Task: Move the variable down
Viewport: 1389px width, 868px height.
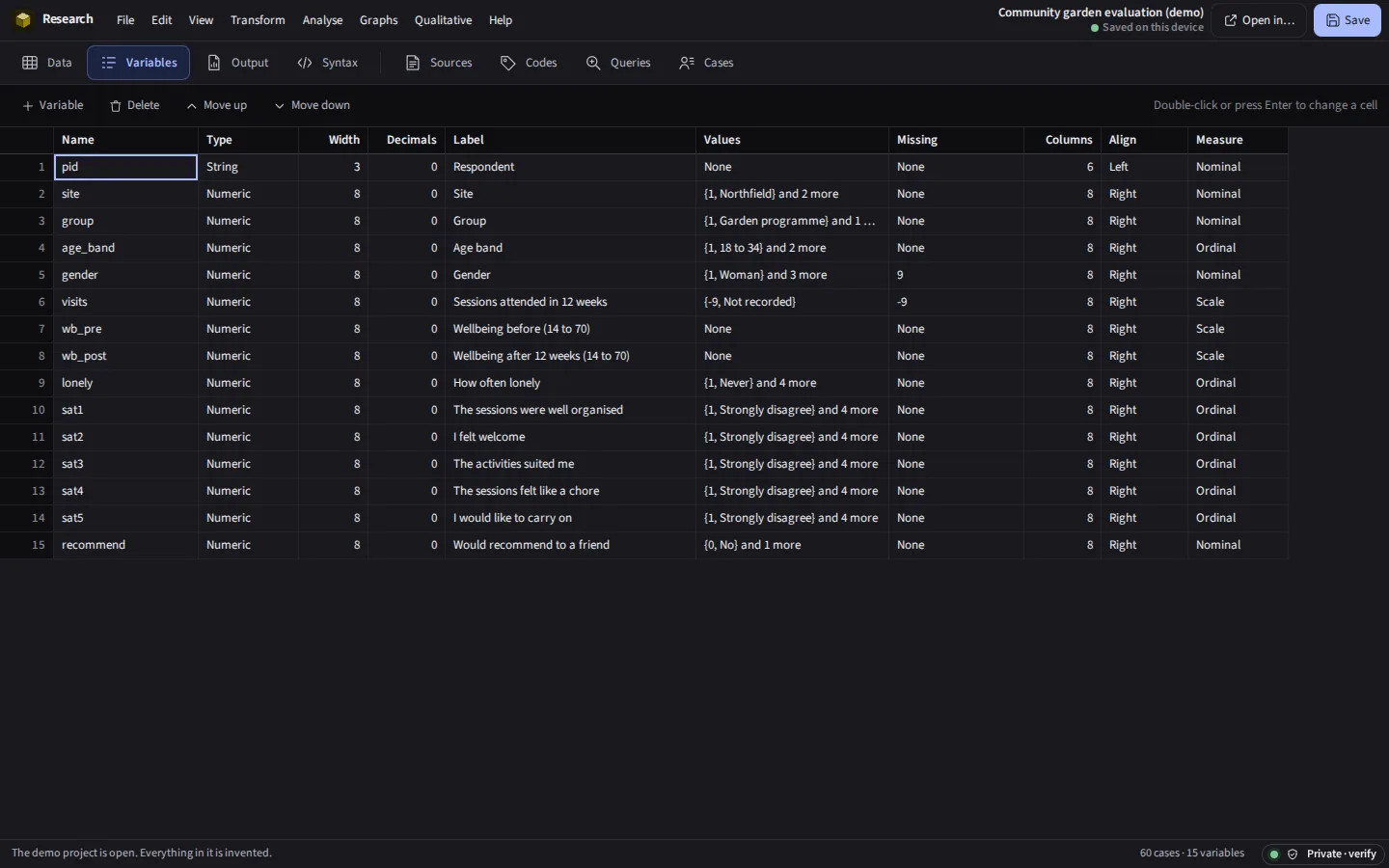Action: [313, 105]
